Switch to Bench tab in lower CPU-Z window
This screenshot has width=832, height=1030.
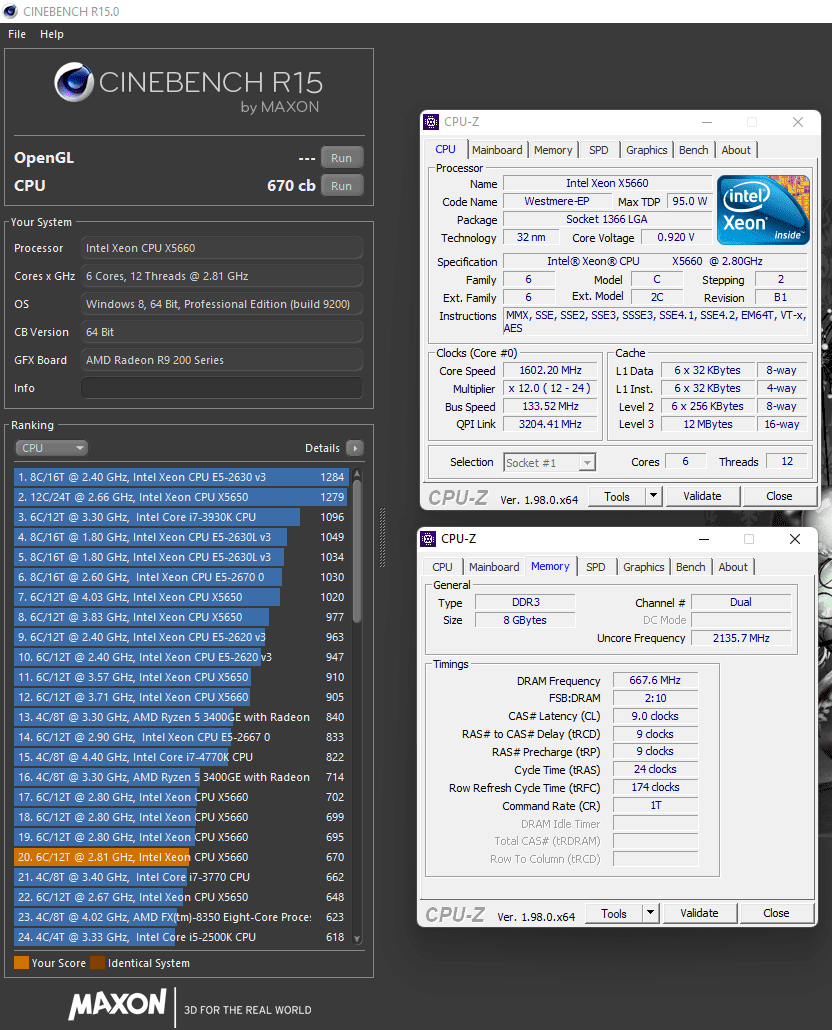click(690, 567)
